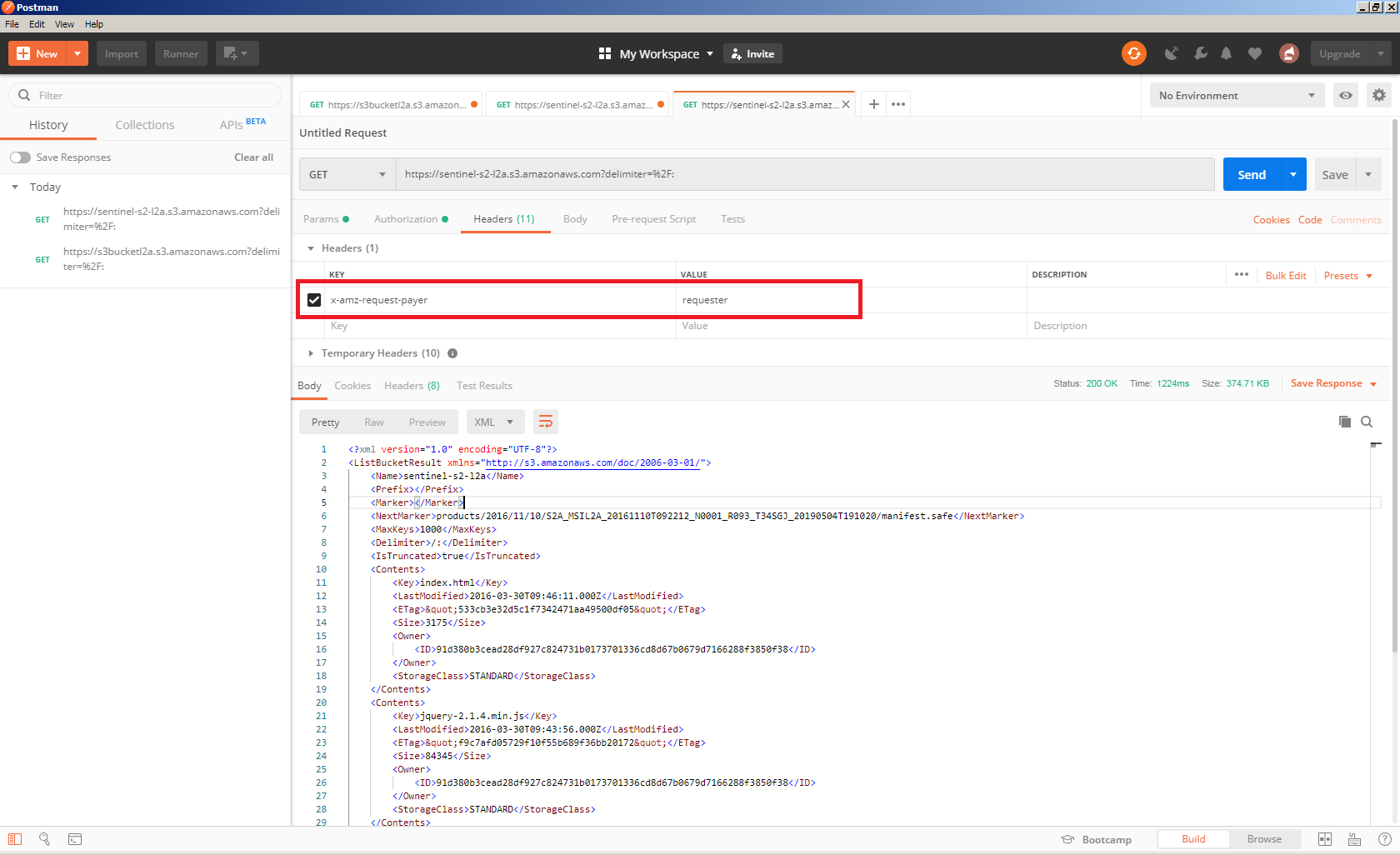Image resolution: width=1400 pixels, height=855 pixels.
Task: Add a new request tab with plus icon
Action: [x=873, y=104]
